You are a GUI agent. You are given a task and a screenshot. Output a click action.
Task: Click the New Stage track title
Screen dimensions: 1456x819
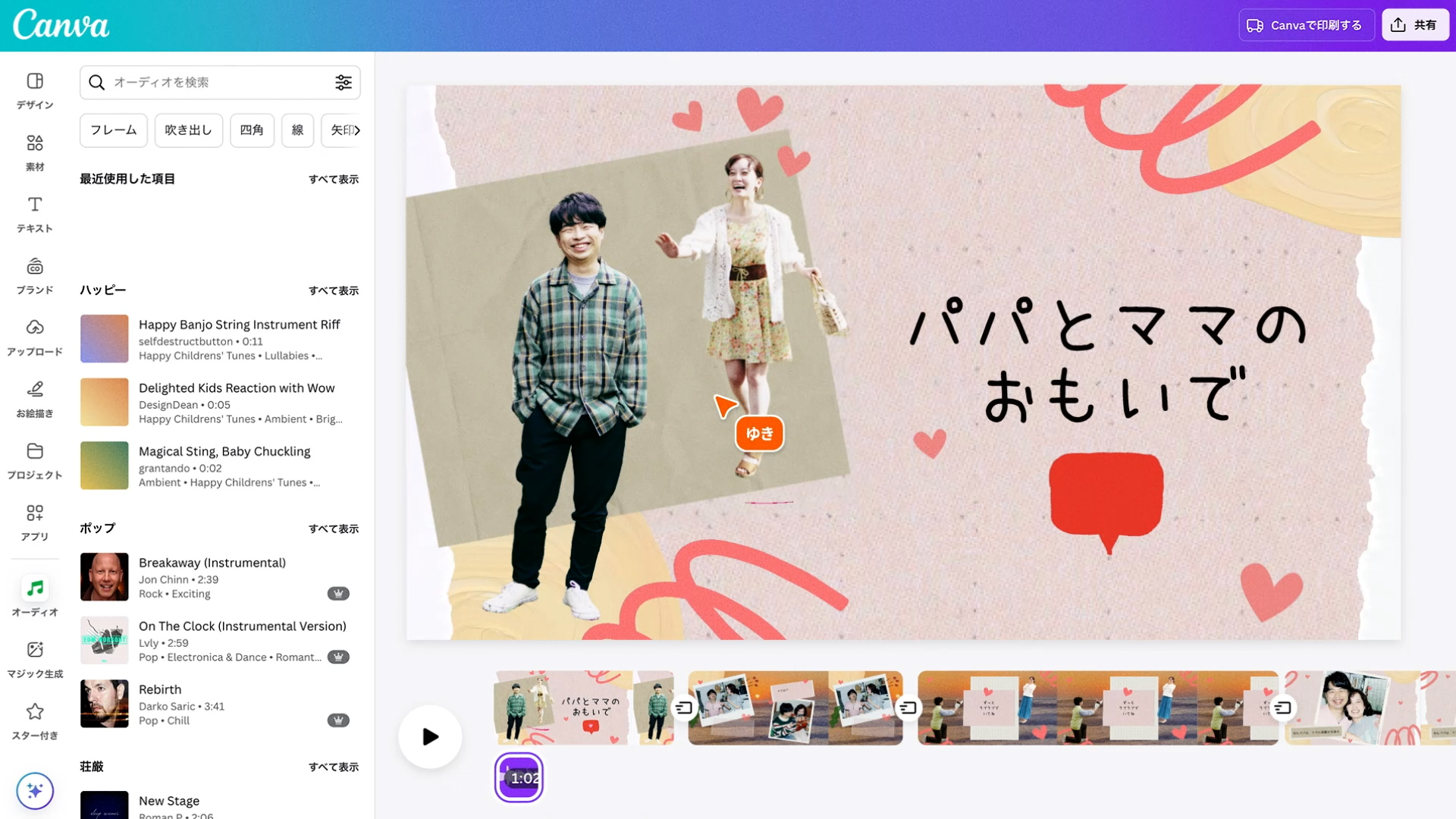(x=169, y=802)
